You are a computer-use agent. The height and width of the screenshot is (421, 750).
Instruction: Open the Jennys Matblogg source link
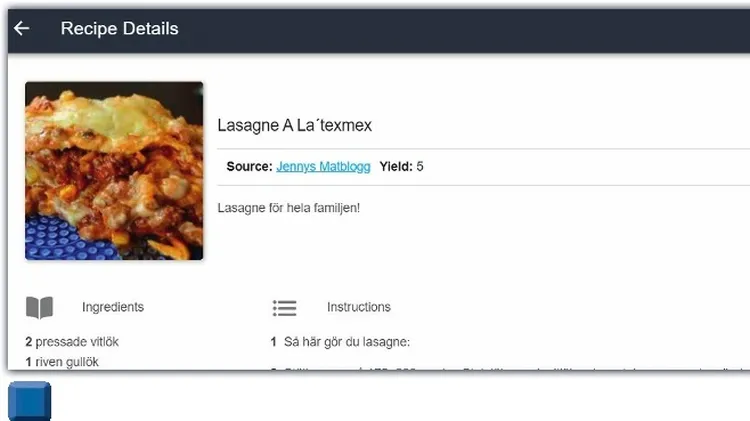tap(323, 166)
